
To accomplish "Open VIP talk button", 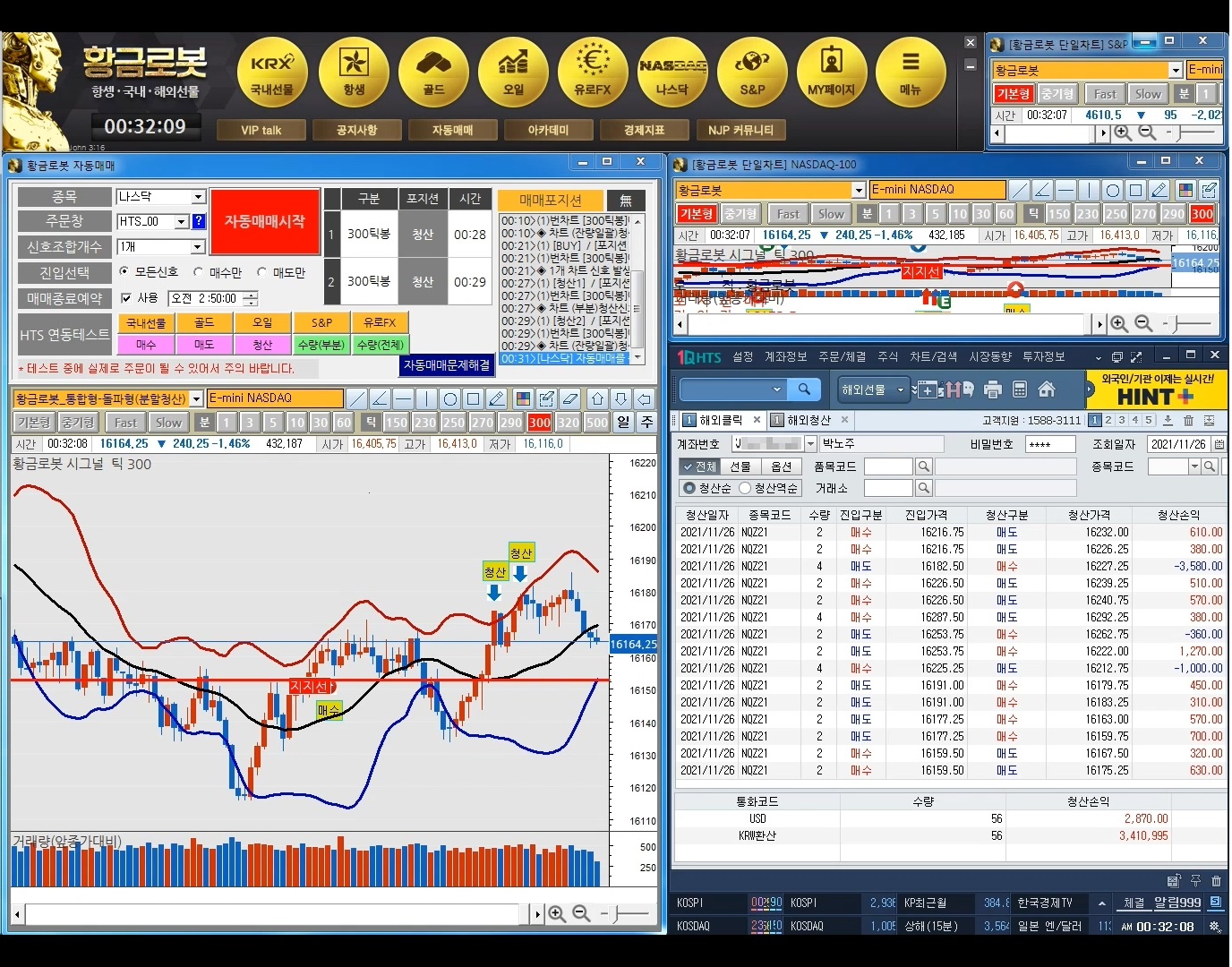I will tap(261, 130).
